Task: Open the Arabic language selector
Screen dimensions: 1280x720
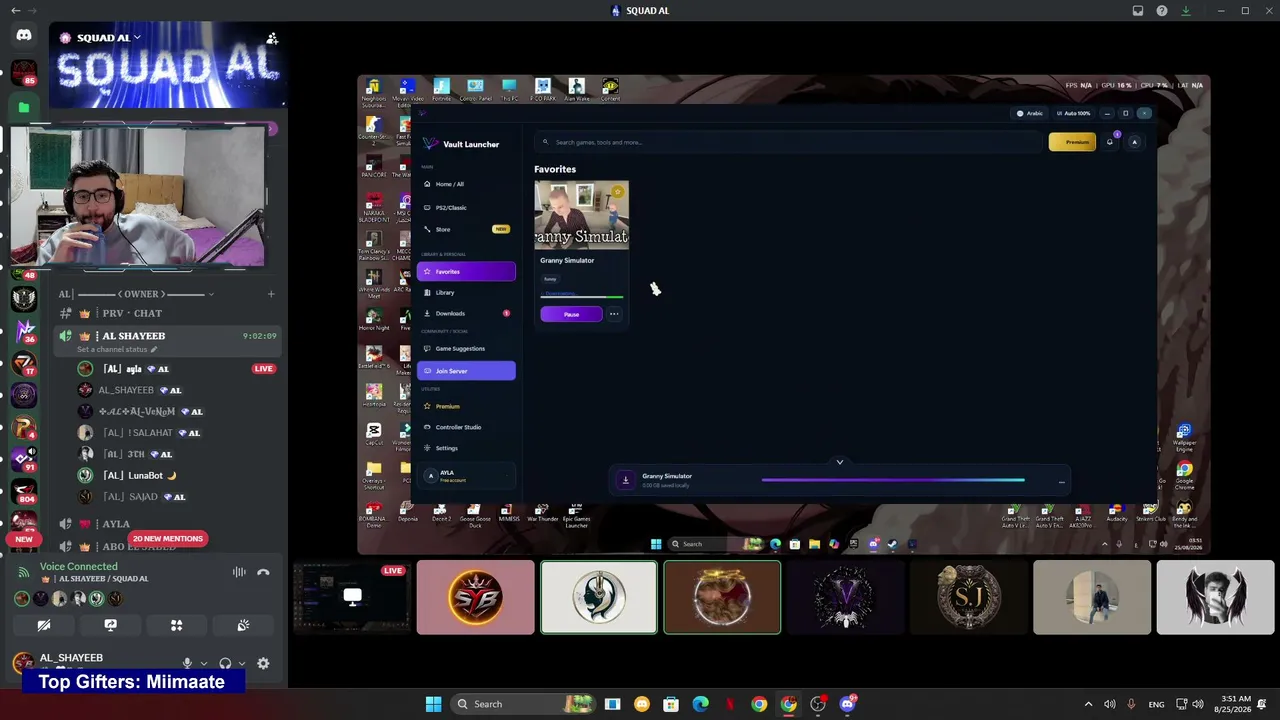Action: pyautogui.click(x=1030, y=113)
